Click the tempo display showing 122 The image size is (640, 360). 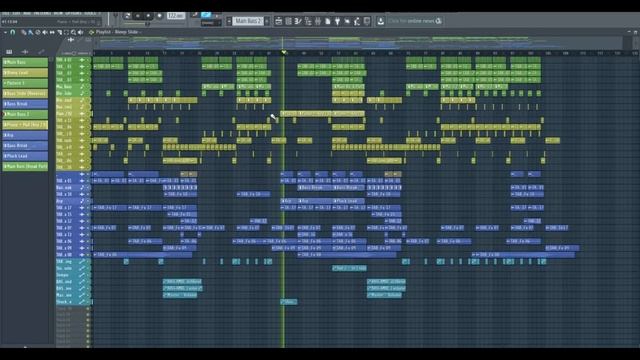176,16
